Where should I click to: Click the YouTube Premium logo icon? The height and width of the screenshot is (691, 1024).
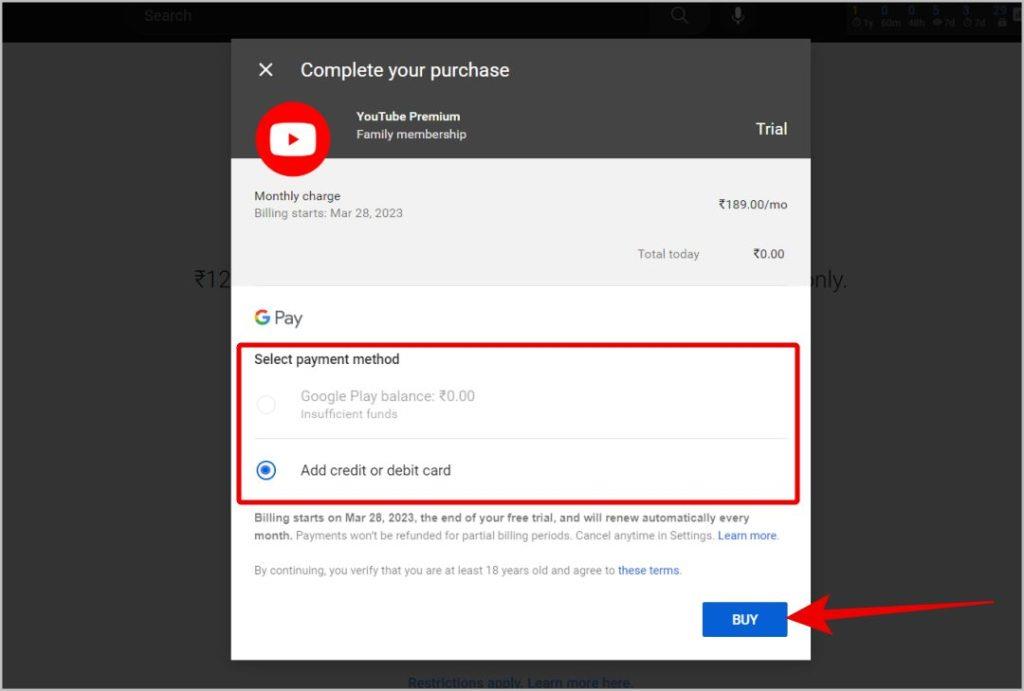tap(293, 138)
